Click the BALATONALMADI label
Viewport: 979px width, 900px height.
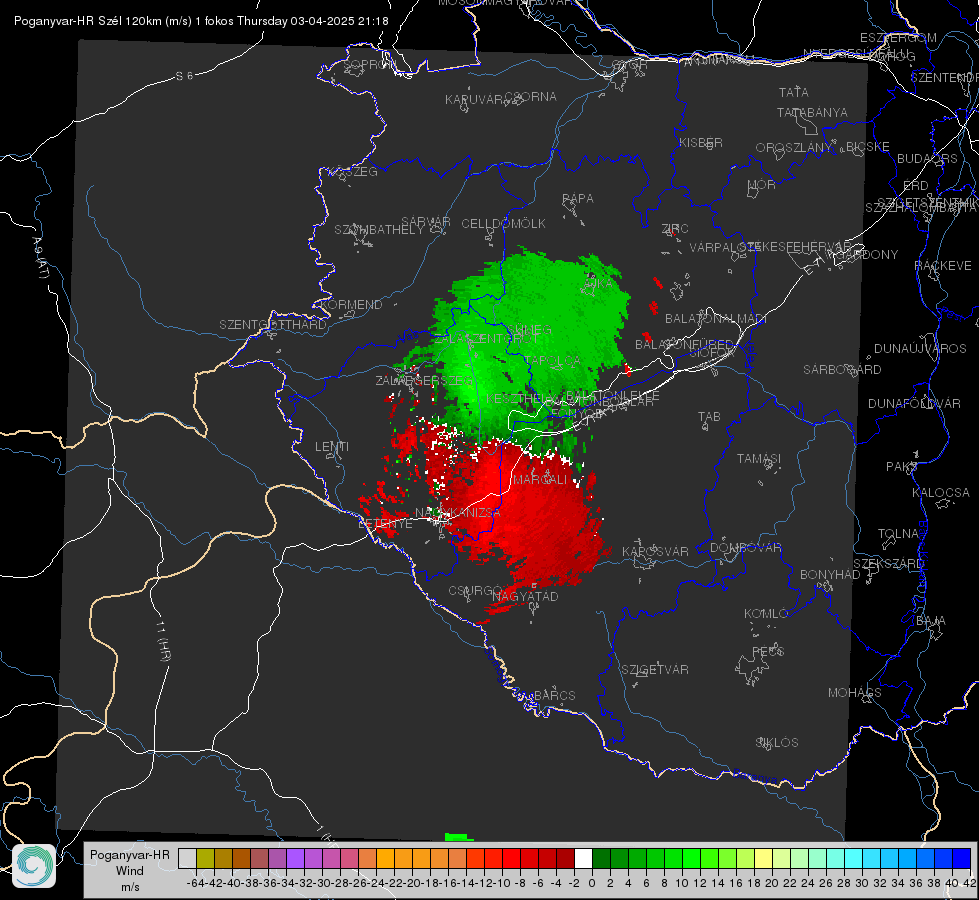coord(716,318)
